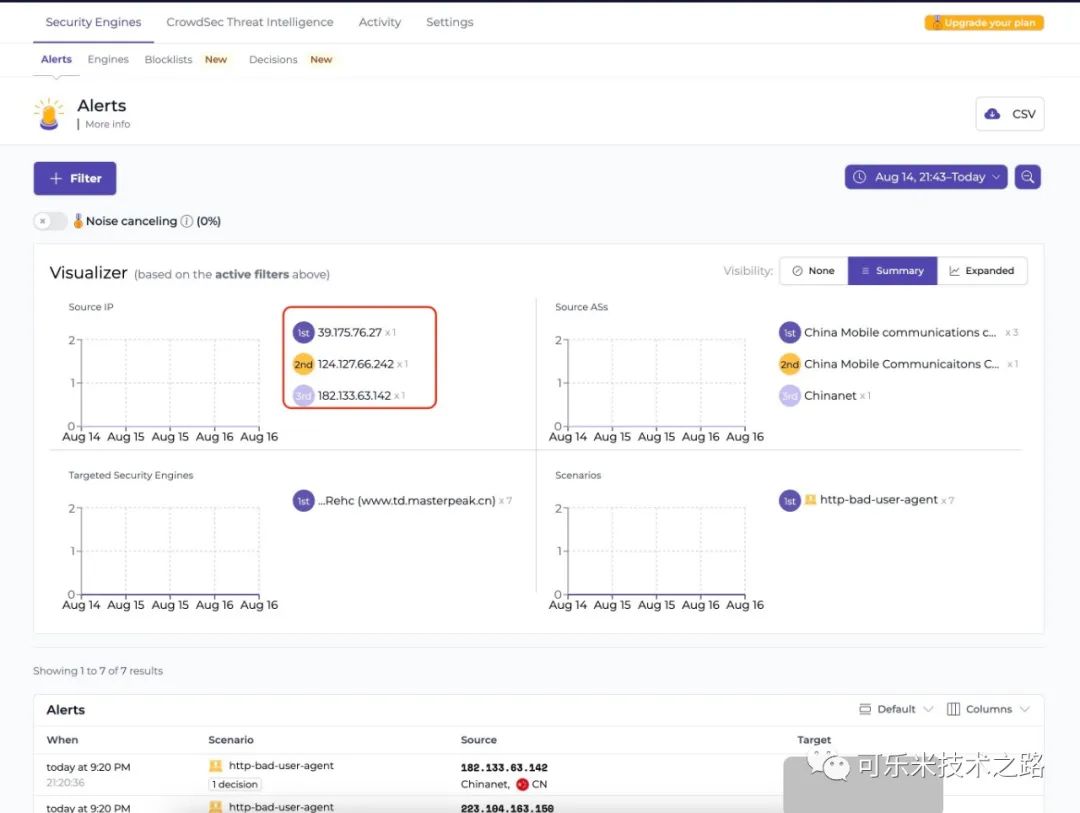Sort by the Source column header
This screenshot has width=1080, height=813.
(479, 739)
